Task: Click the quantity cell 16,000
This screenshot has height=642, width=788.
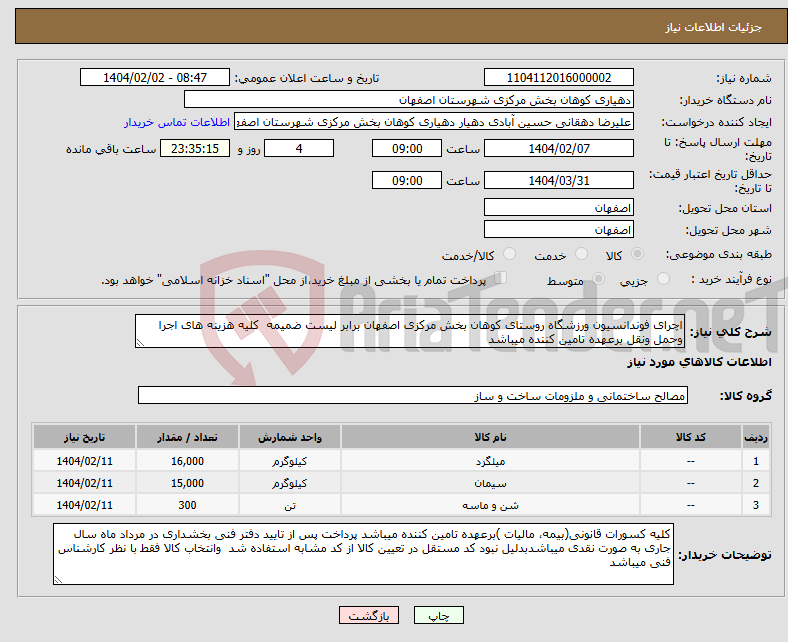Action: tap(187, 461)
